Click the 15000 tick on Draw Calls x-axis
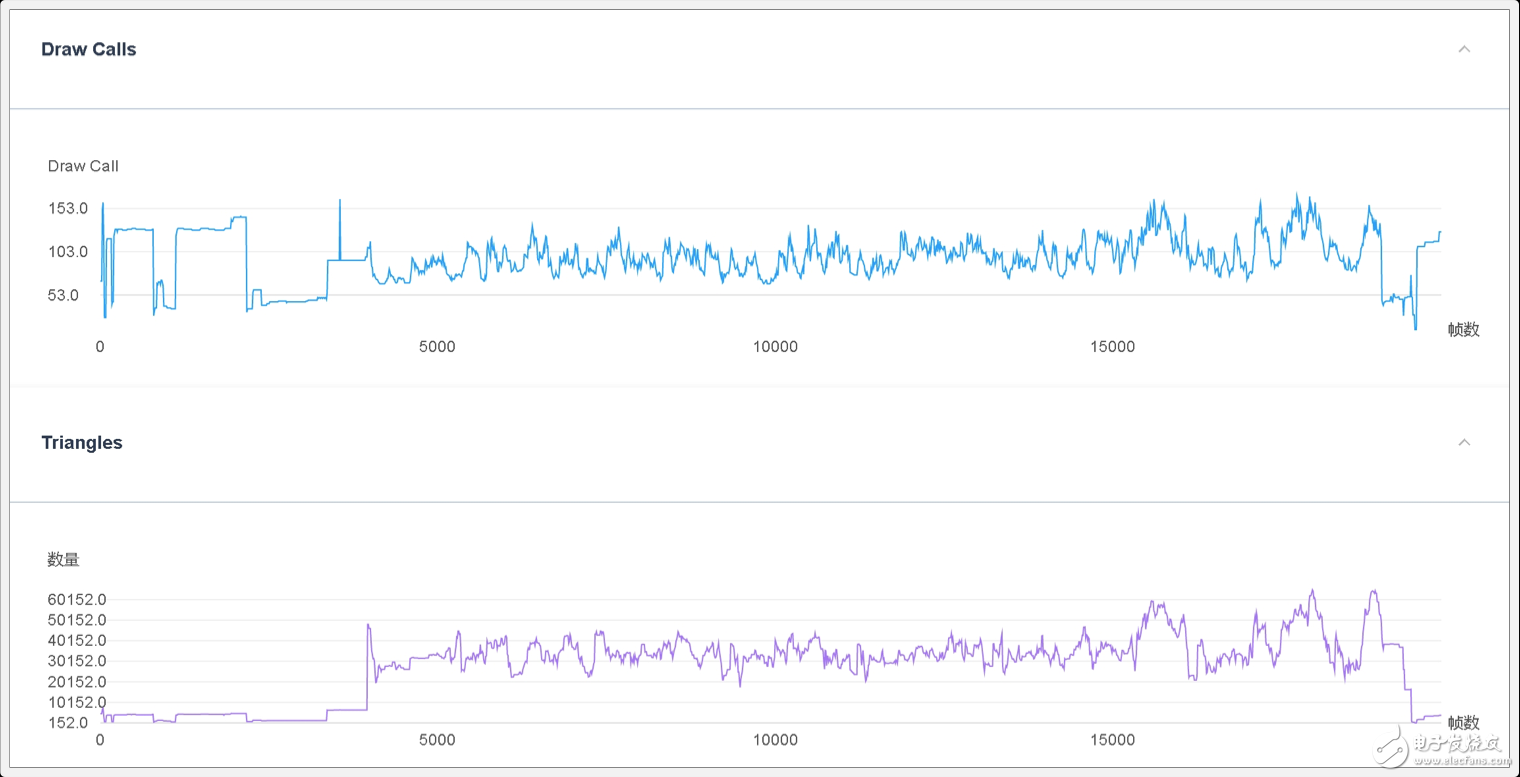The image size is (1520, 777). tap(1113, 347)
